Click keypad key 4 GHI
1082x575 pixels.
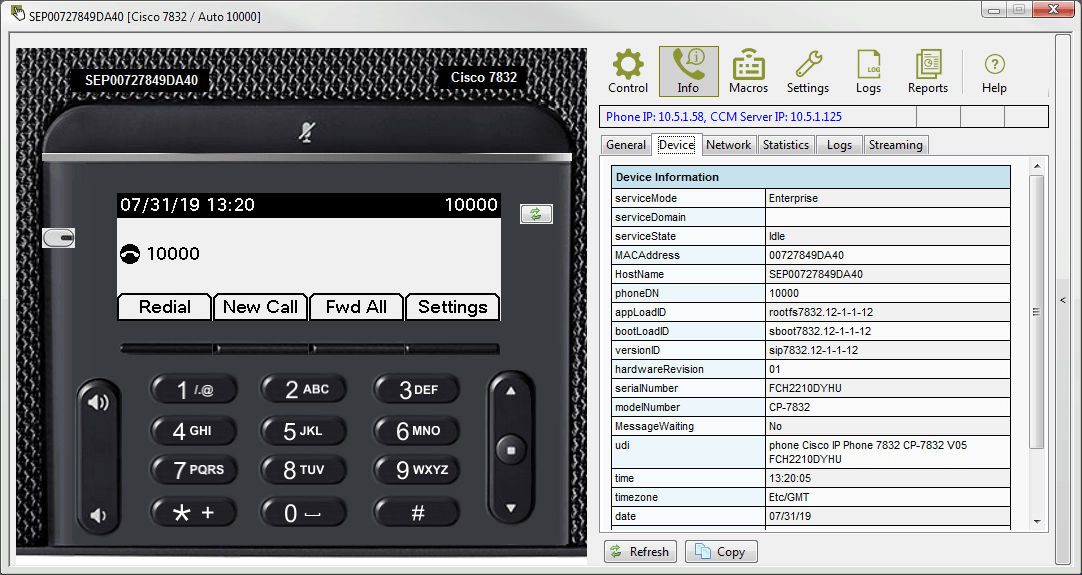[x=193, y=431]
